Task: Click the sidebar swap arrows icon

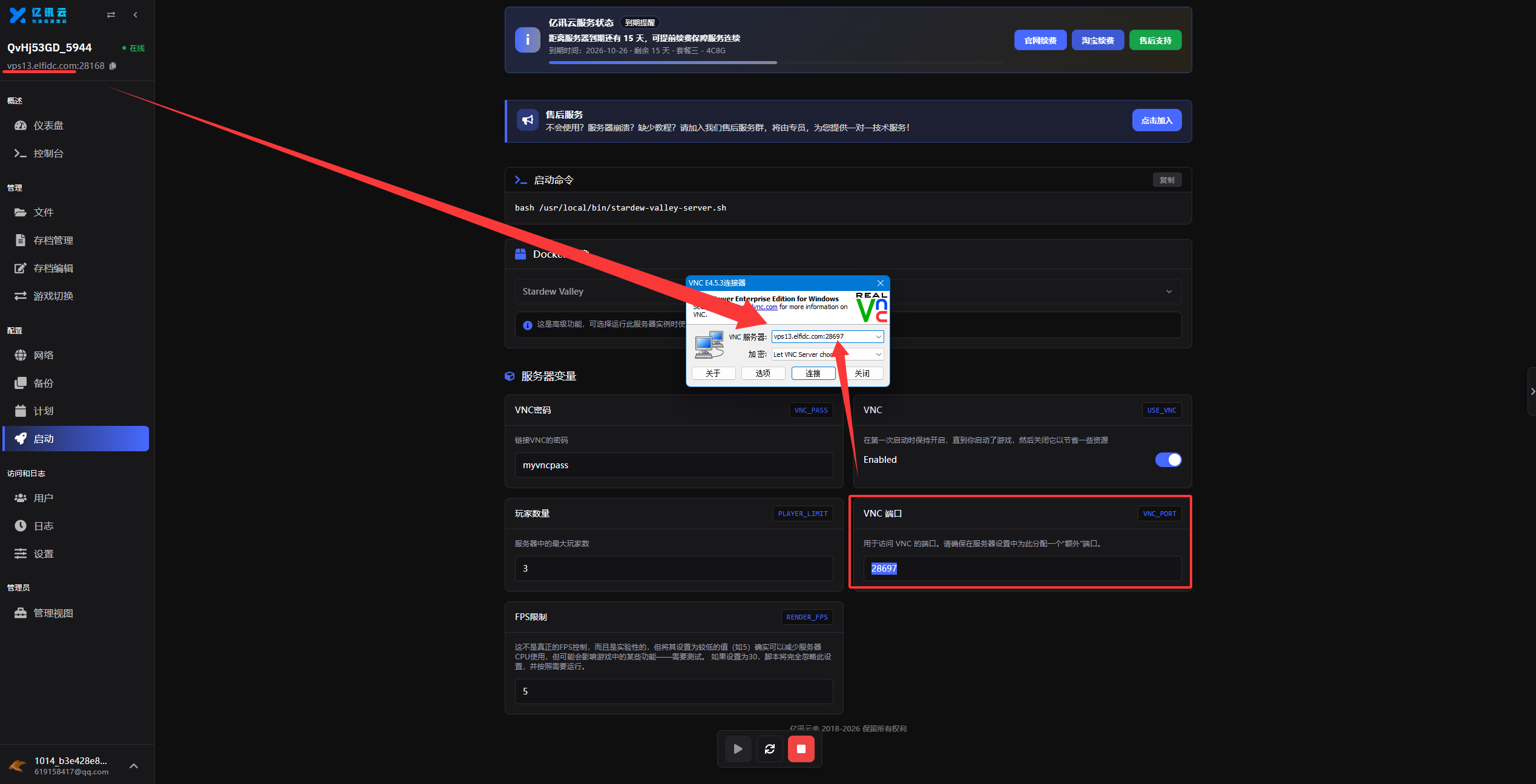Action: (111, 15)
